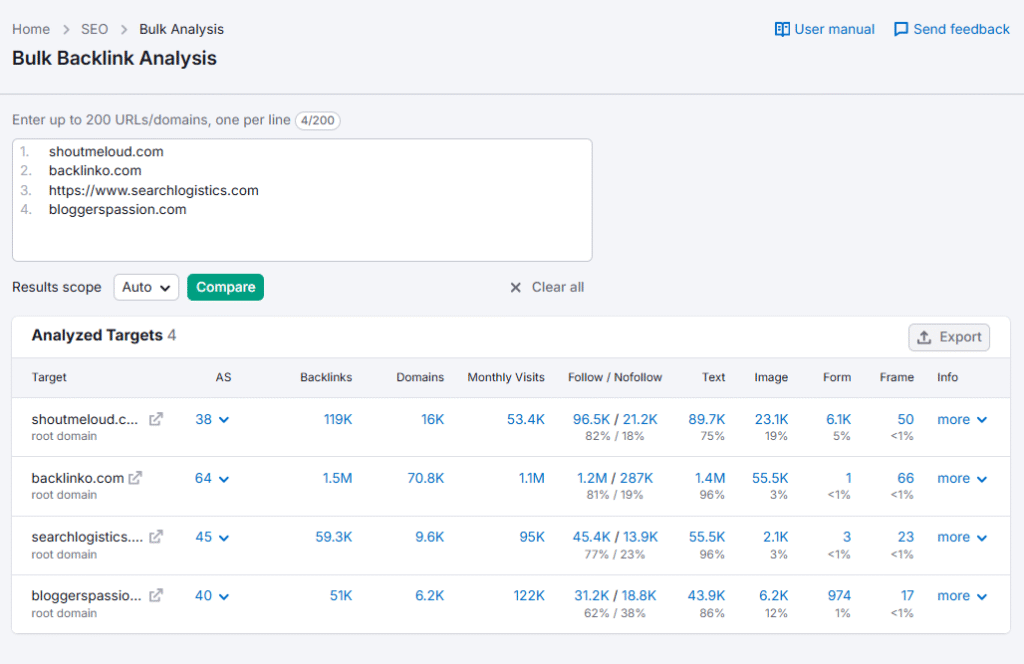The image size is (1024, 664).
Task: Expand the AS dropdown for bloggerspassion.com
Action: coord(212,595)
